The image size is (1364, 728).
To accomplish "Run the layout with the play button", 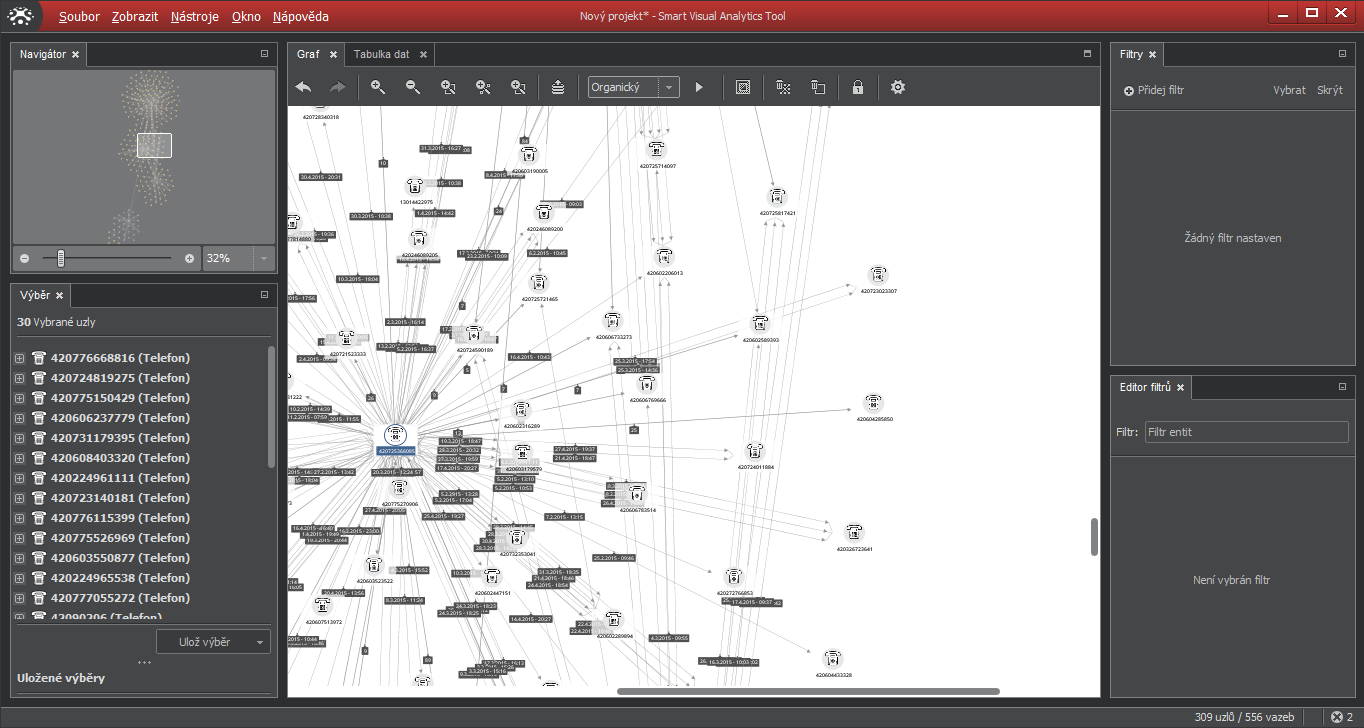I will click(x=699, y=88).
